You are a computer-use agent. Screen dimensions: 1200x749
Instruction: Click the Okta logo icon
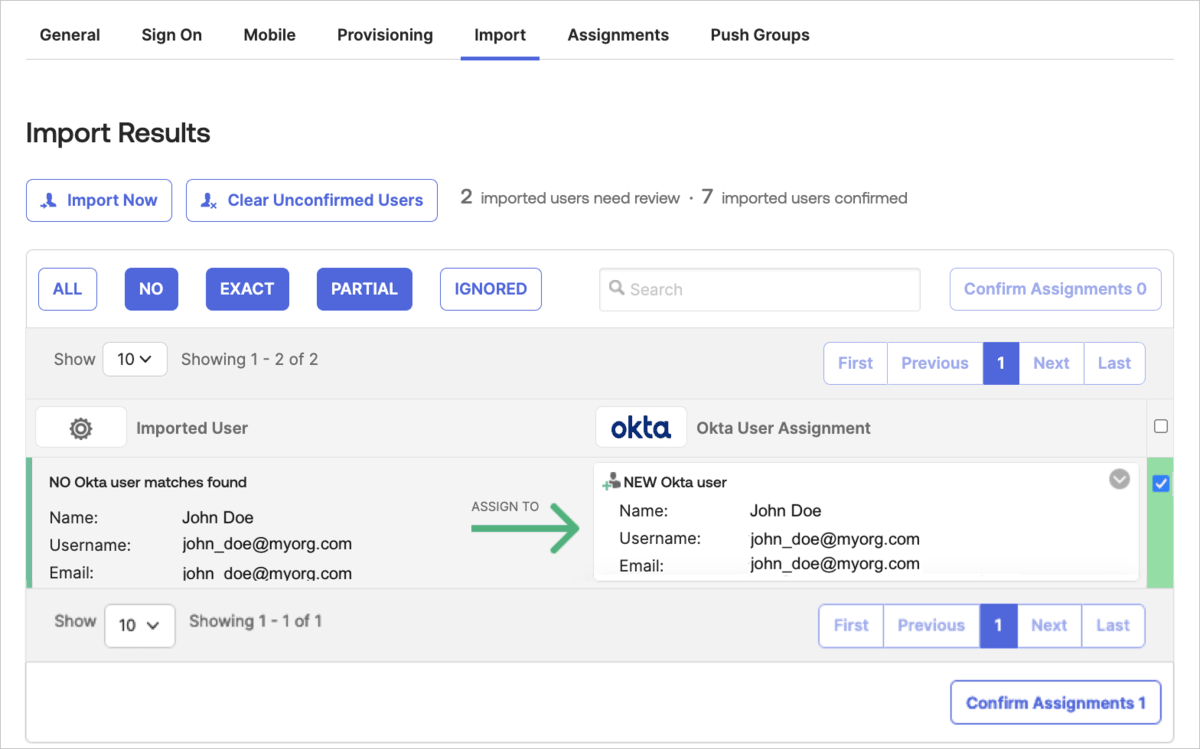[641, 428]
